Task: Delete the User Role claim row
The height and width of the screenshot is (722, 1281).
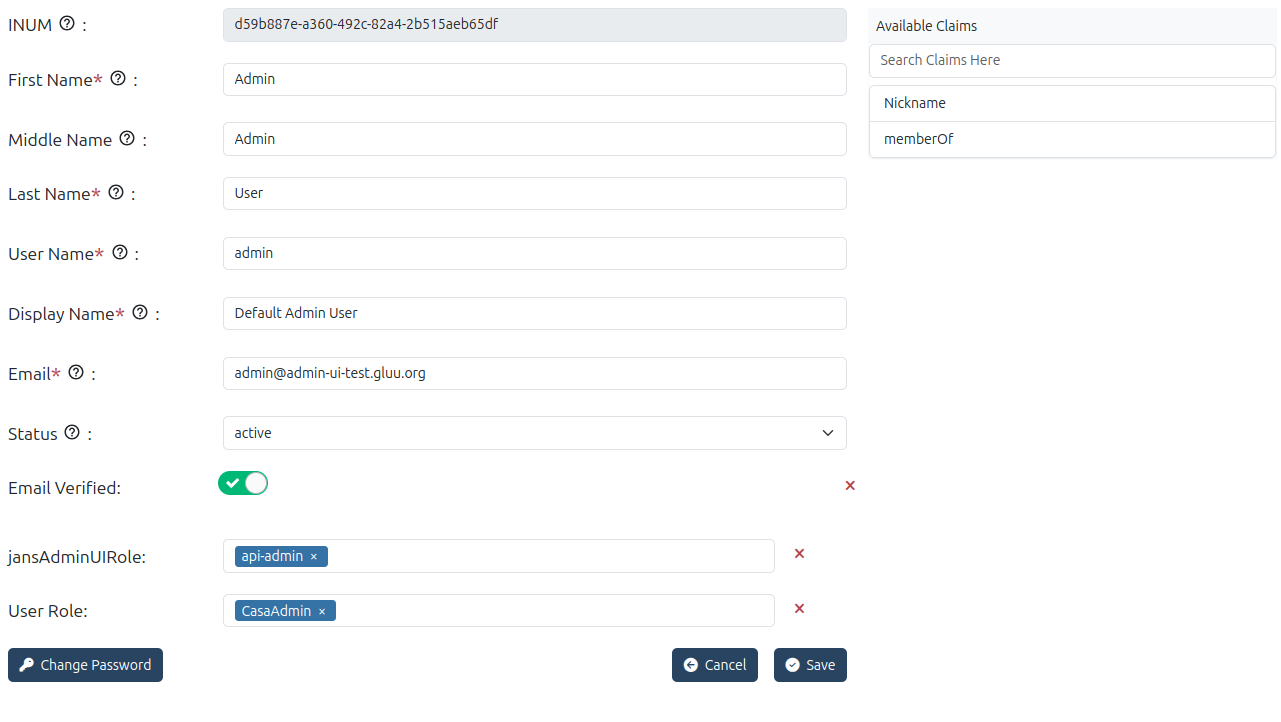Action: coord(799,609)
